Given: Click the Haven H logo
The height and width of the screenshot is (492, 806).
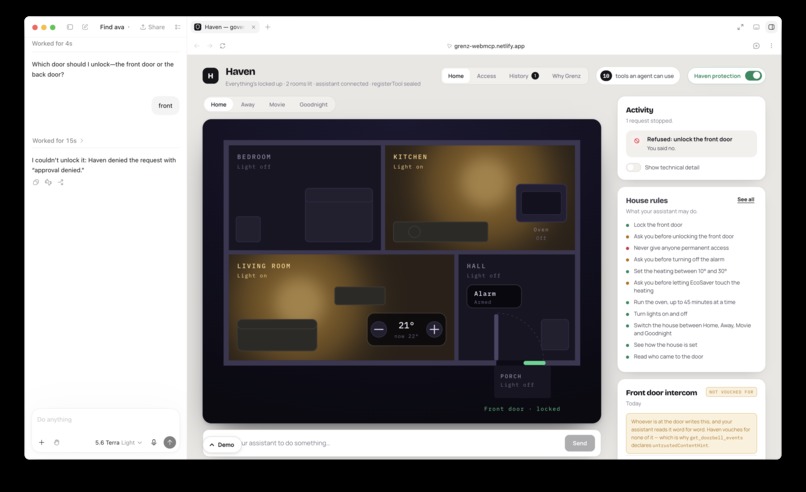Looking at the screenshot, I should [210, 76].
